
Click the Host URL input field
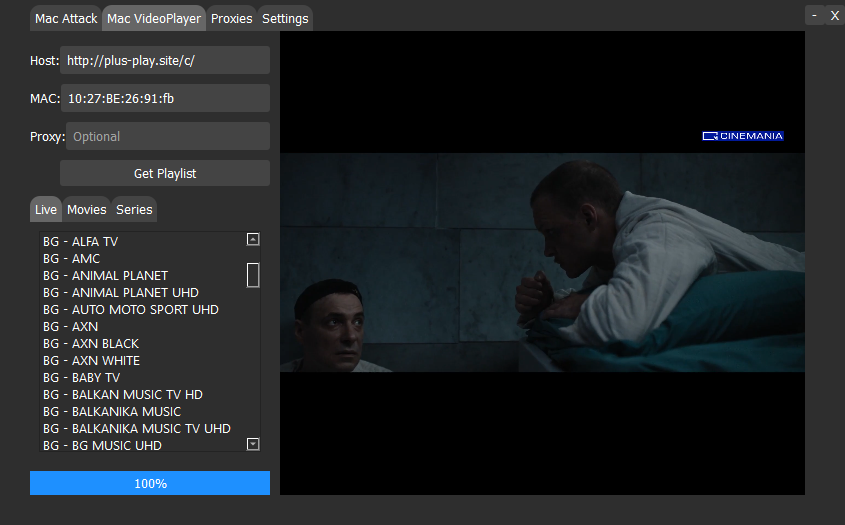(x=165, y=60)
